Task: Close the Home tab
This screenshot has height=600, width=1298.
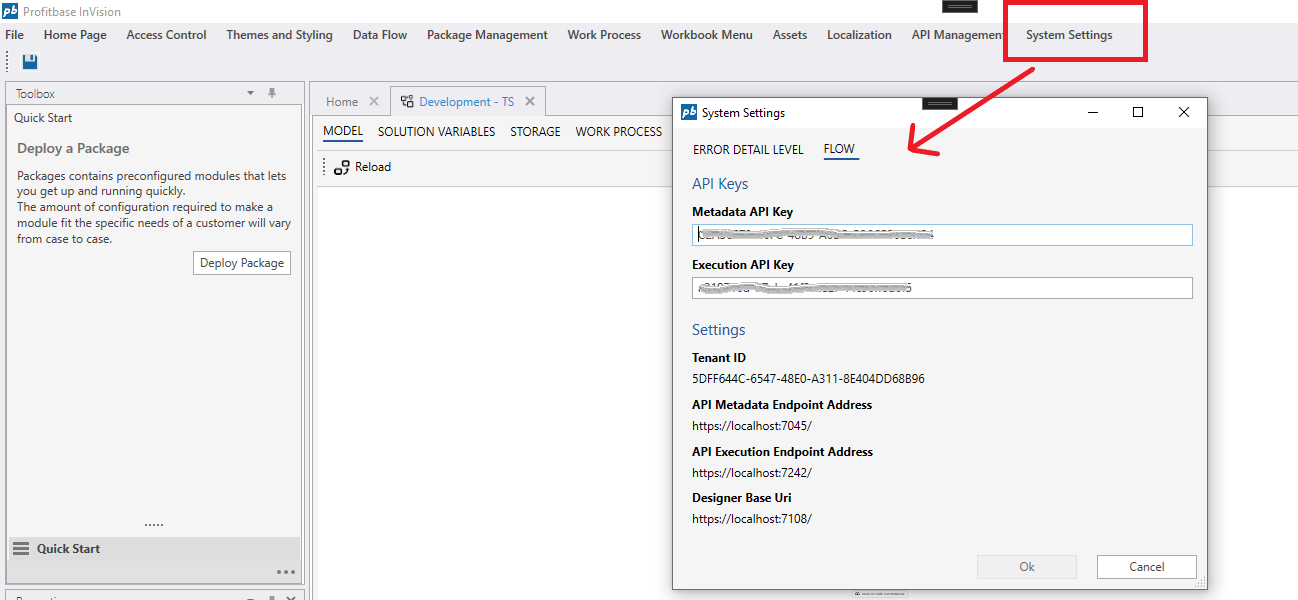Action: (374, 101)
